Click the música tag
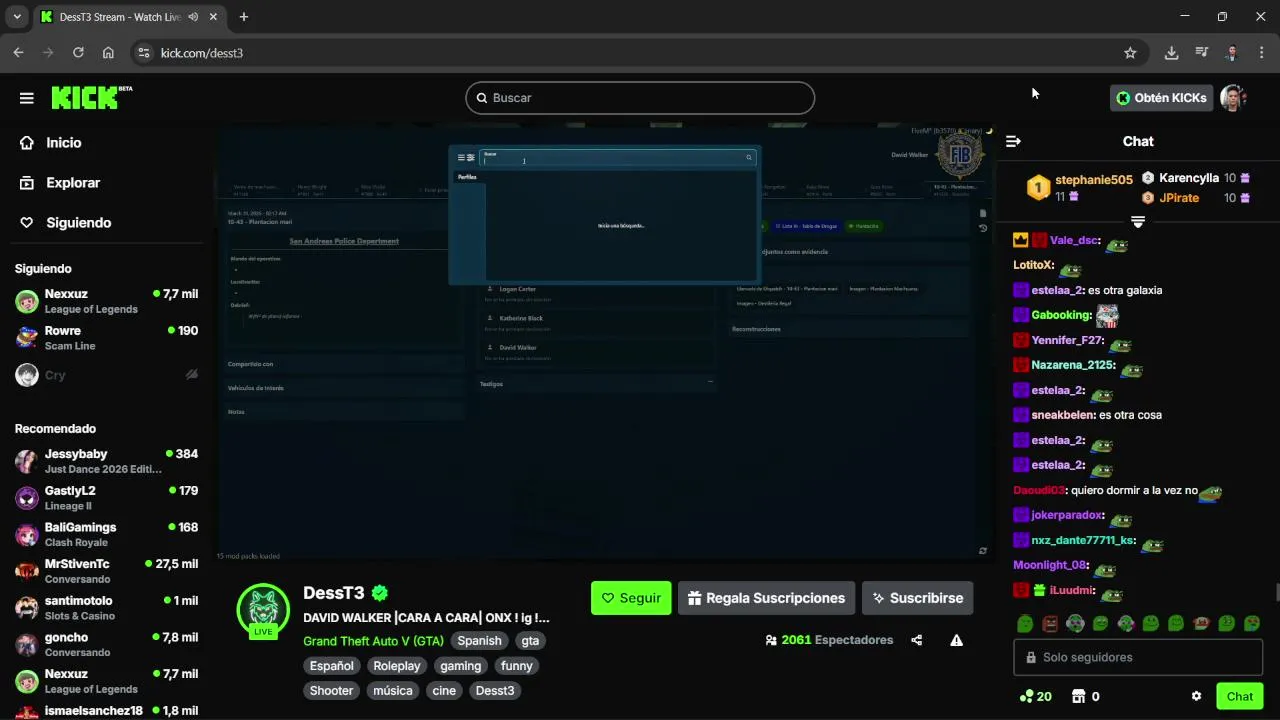The width and height of the screenshot is (1280, 720). coord(393,691)
